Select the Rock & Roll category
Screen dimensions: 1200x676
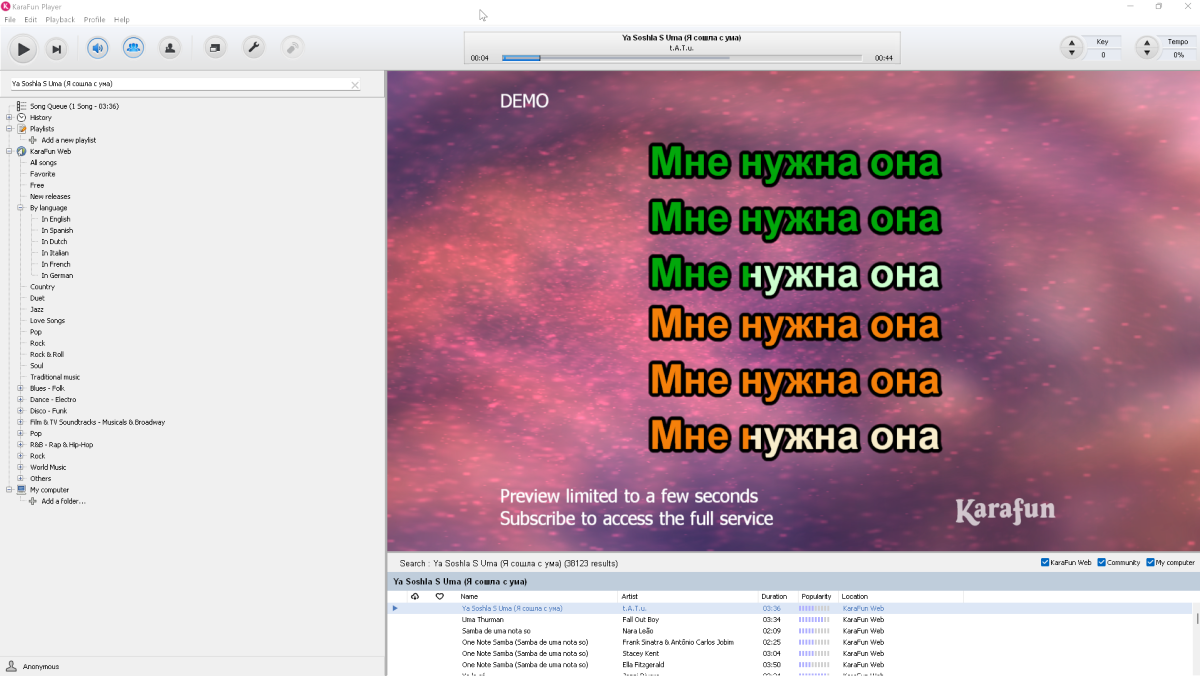tap(47, 354)
